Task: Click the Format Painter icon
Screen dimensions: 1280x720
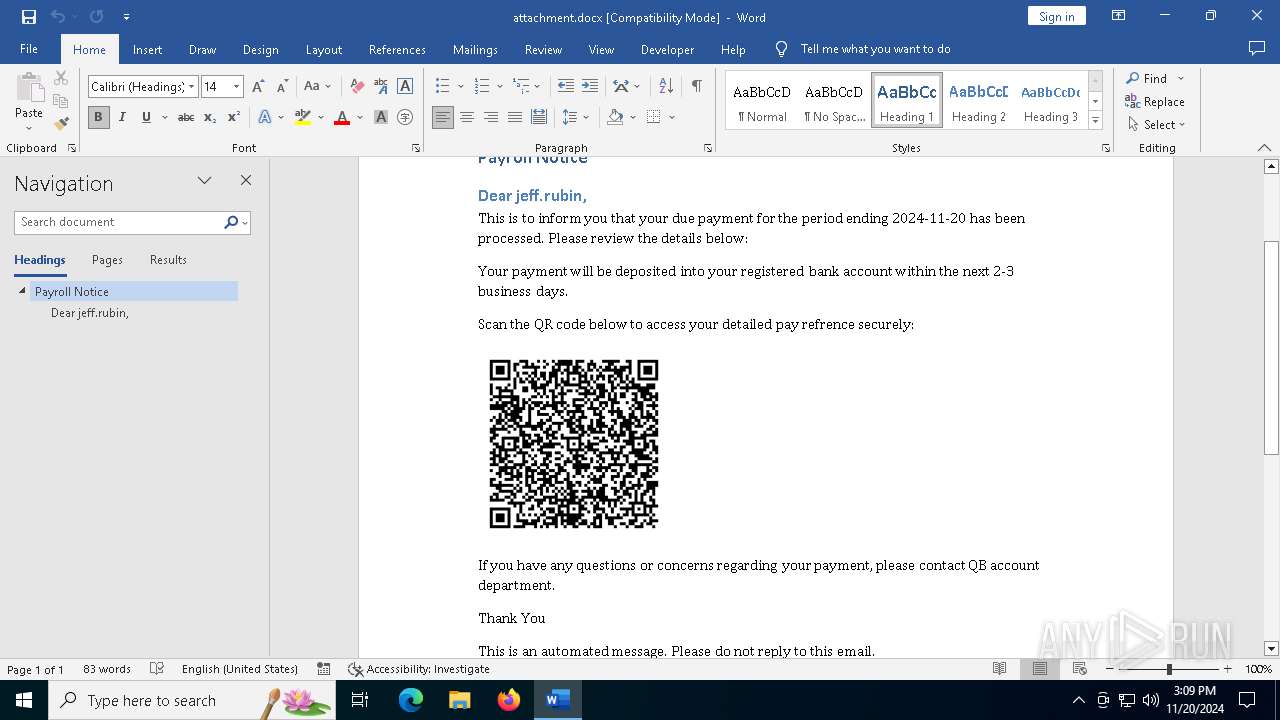Action: click(x=61, y=124)
